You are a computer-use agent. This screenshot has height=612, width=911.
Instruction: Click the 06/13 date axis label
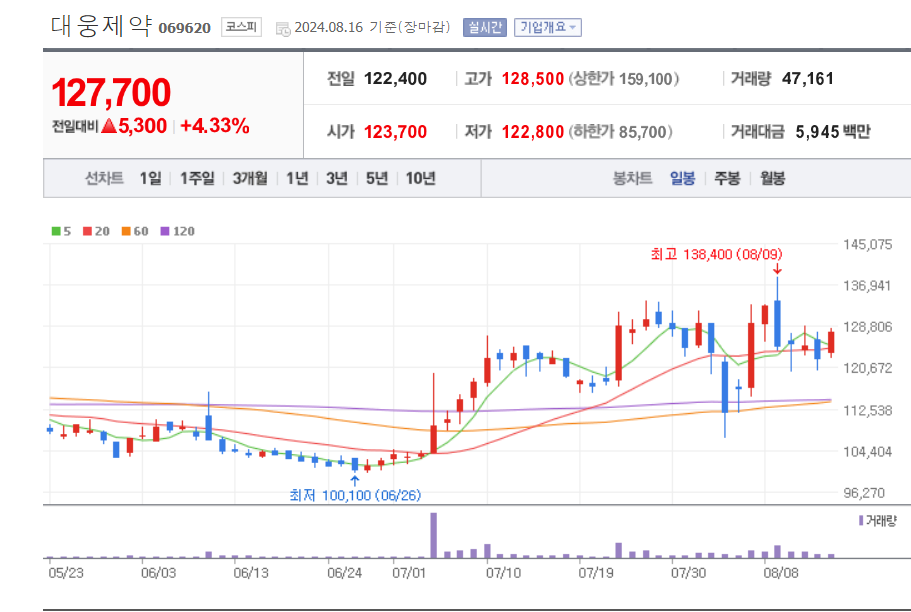click(251, 573)
